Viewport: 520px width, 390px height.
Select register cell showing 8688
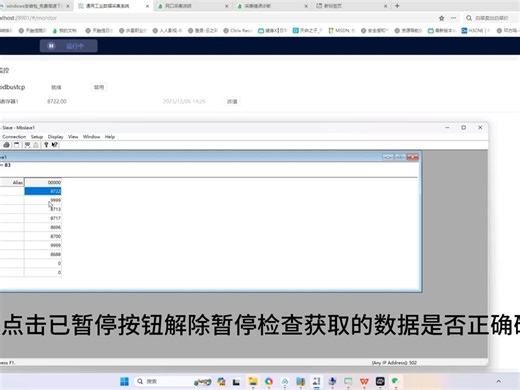pos(43,254)
